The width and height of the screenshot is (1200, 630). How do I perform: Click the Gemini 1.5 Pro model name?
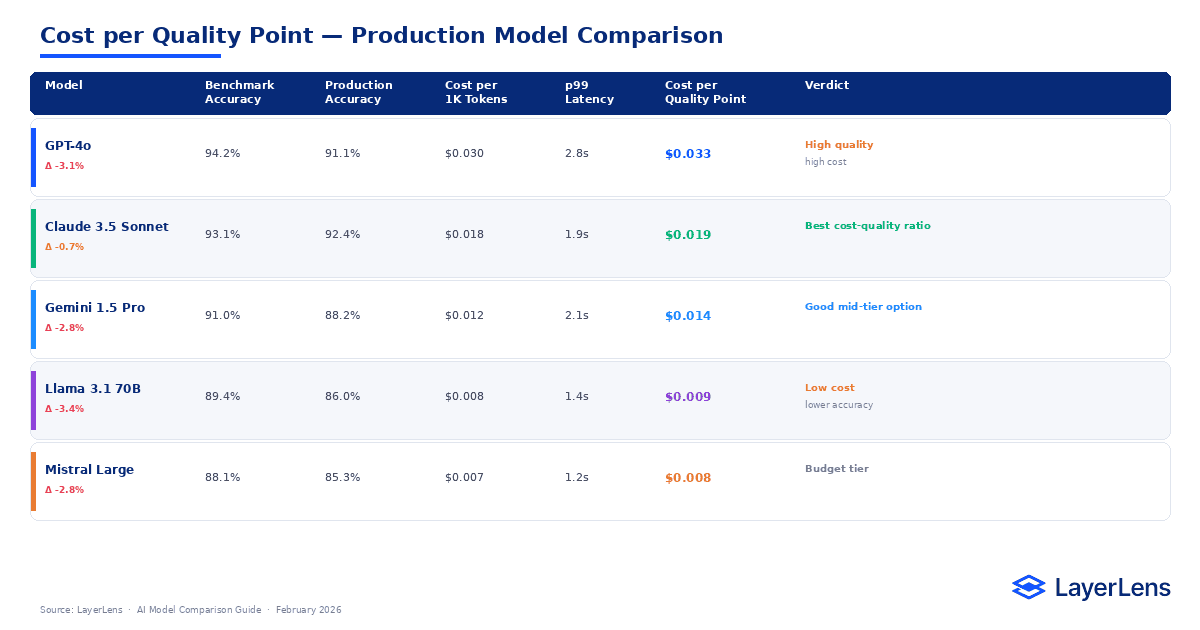95,308
